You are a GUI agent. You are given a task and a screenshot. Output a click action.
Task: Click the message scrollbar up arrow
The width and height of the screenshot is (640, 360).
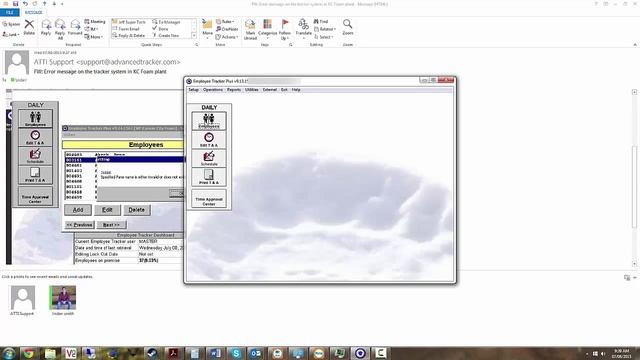[634, 92]
